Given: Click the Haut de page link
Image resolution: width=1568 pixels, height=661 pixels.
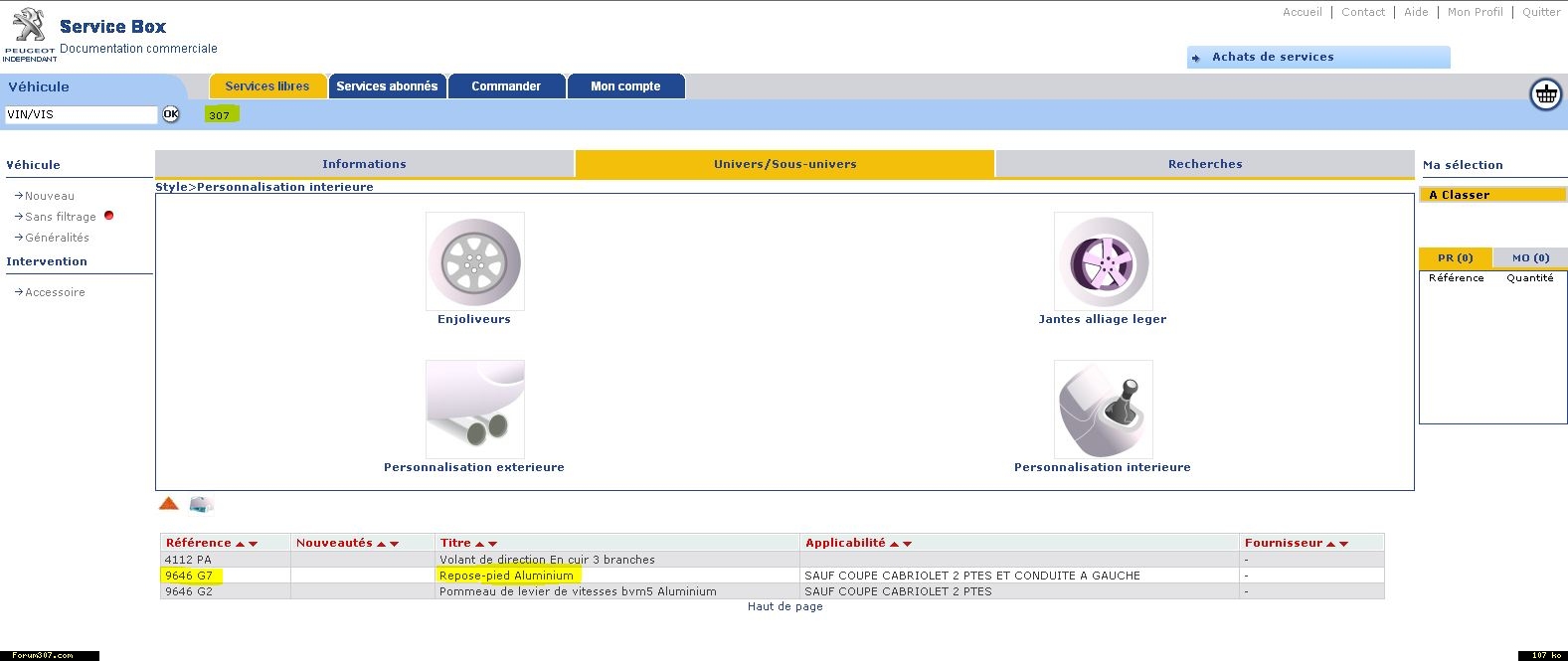Looking at the screenshot, I should [x=784, y=606].
